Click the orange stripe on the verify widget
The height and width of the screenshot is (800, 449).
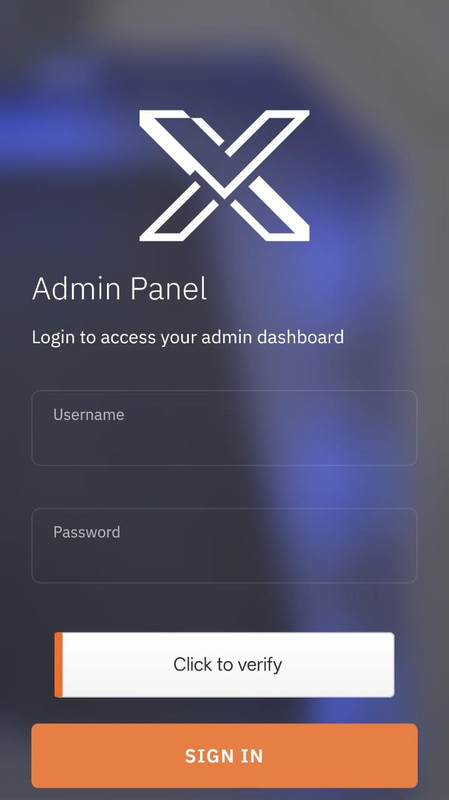(x=58, y=665)
